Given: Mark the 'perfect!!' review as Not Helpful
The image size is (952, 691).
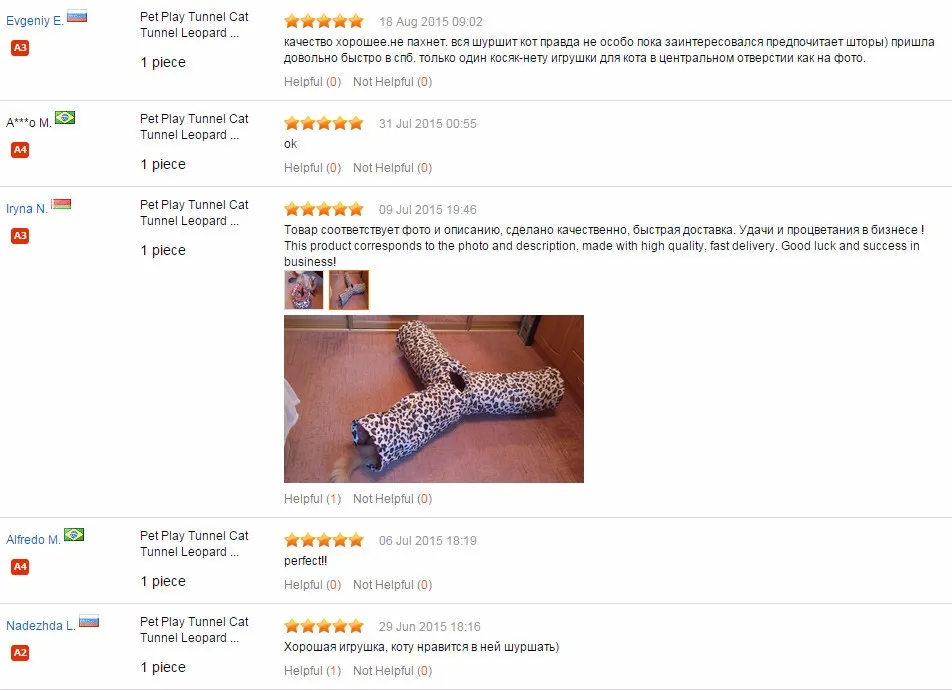Looking at the screenshot, I should (x=393, y=585).
